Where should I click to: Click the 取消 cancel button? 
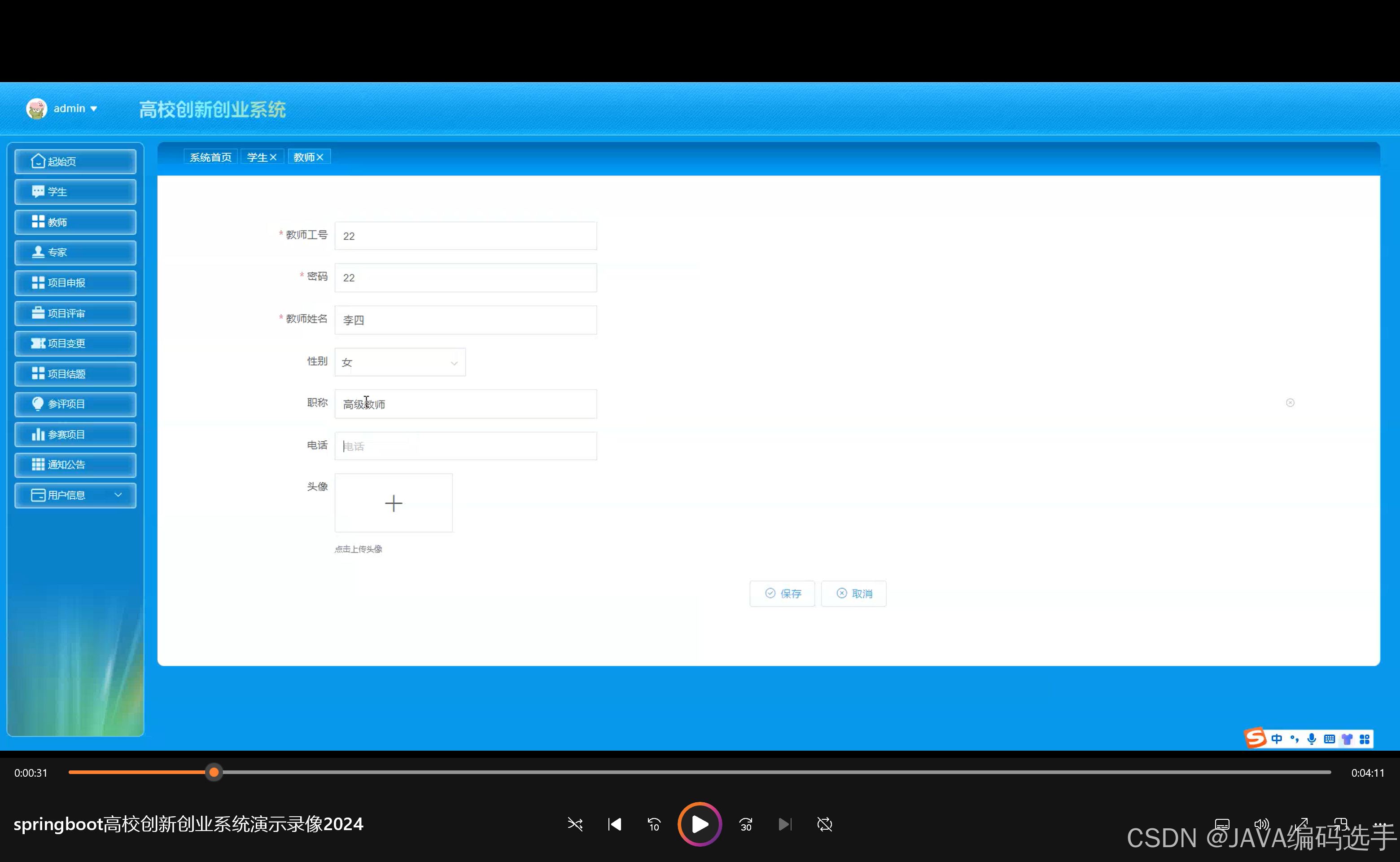click(x=853, y=594)
